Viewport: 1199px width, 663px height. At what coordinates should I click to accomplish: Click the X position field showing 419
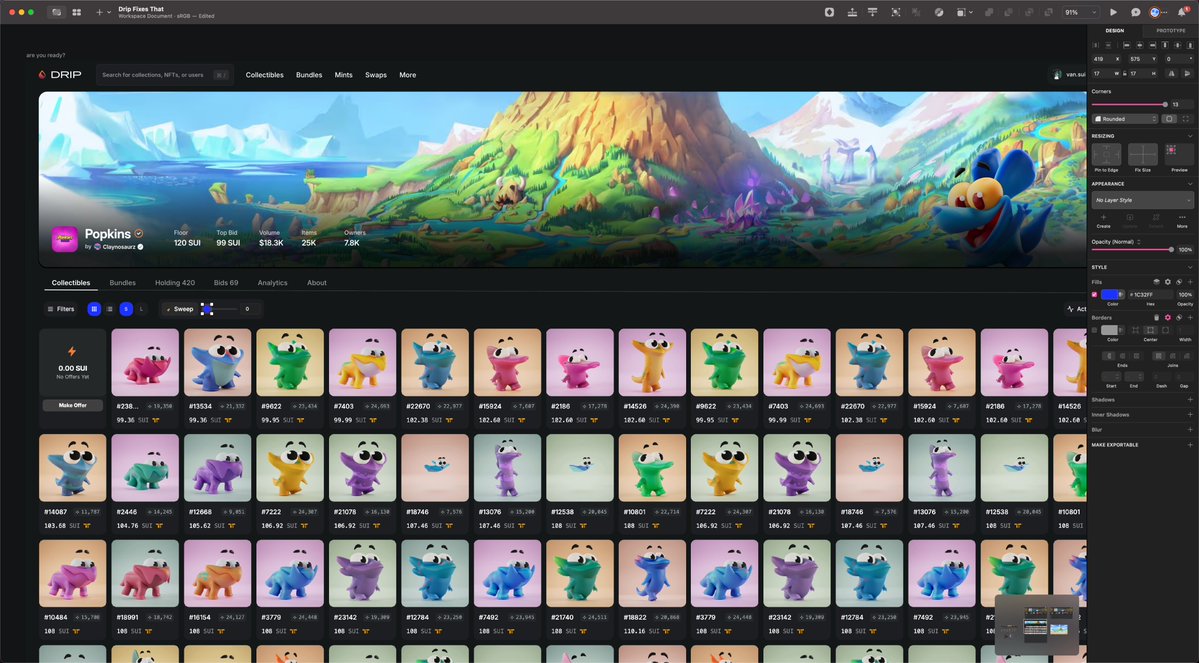[x=1106, y=59]
